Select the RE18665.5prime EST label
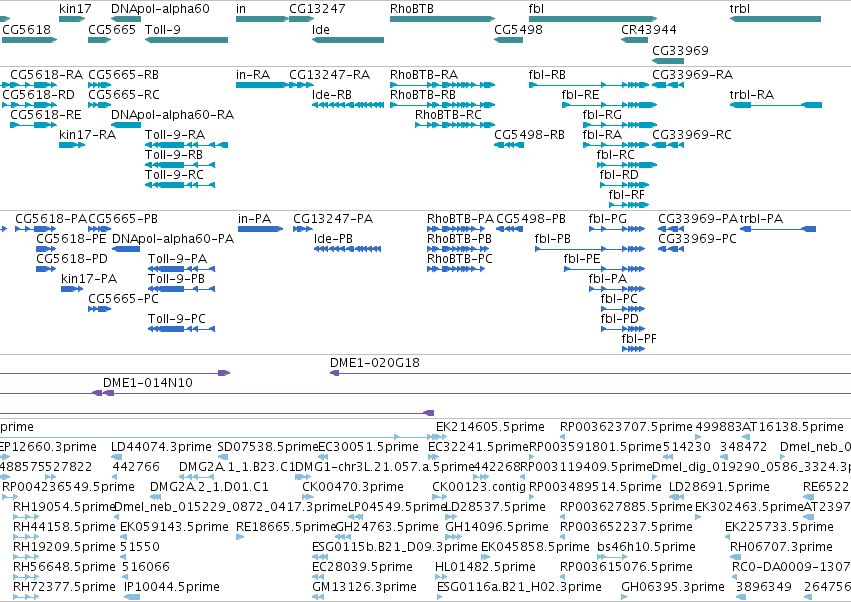Screen dimensions: 851x602 coord(286,527)
